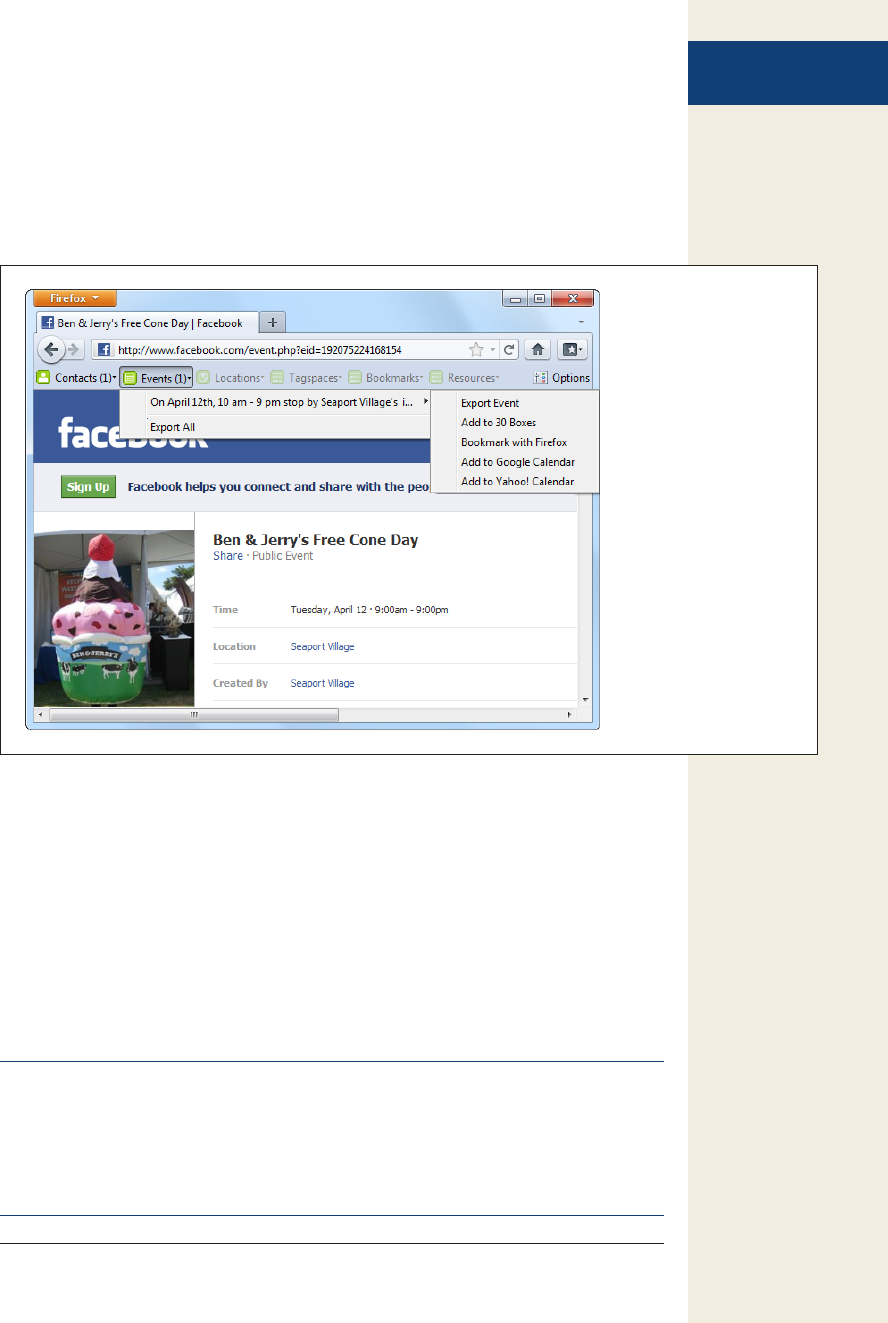888x1323 pixels.
Task: Click the Share link under the event title
Action: coord(227,556)
